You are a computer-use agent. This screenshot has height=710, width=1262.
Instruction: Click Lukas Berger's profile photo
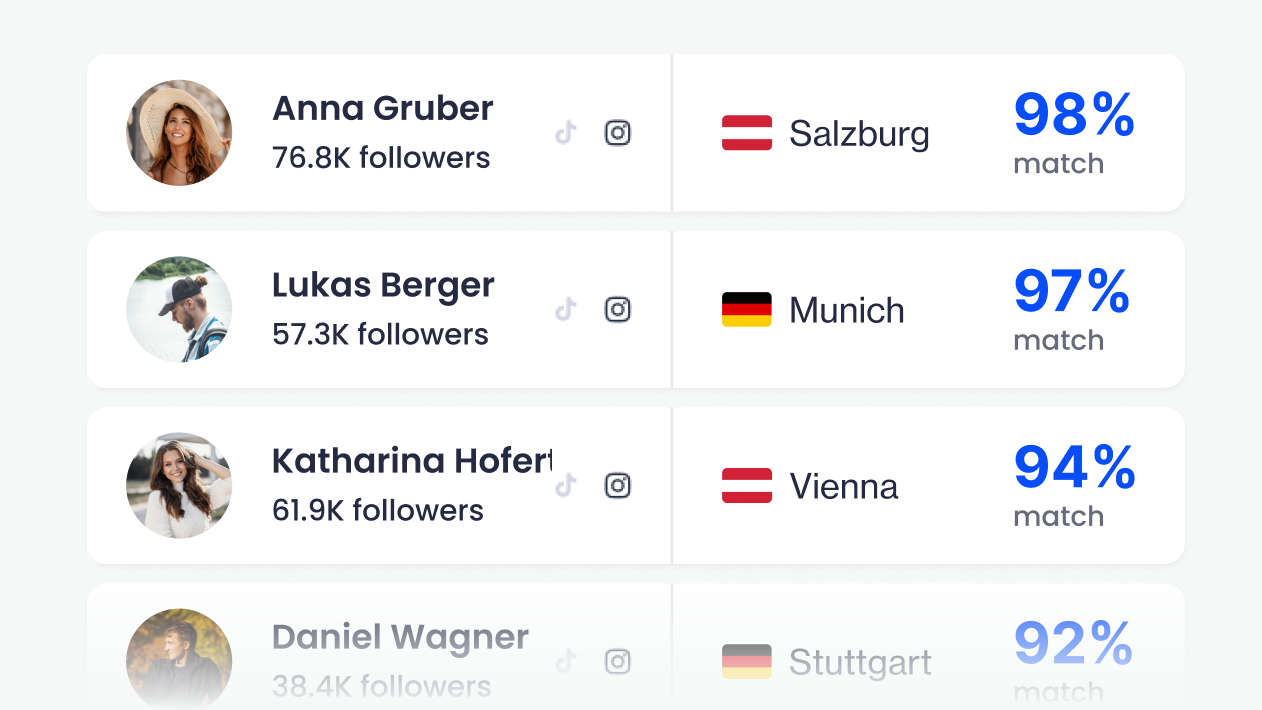[179, 309]
